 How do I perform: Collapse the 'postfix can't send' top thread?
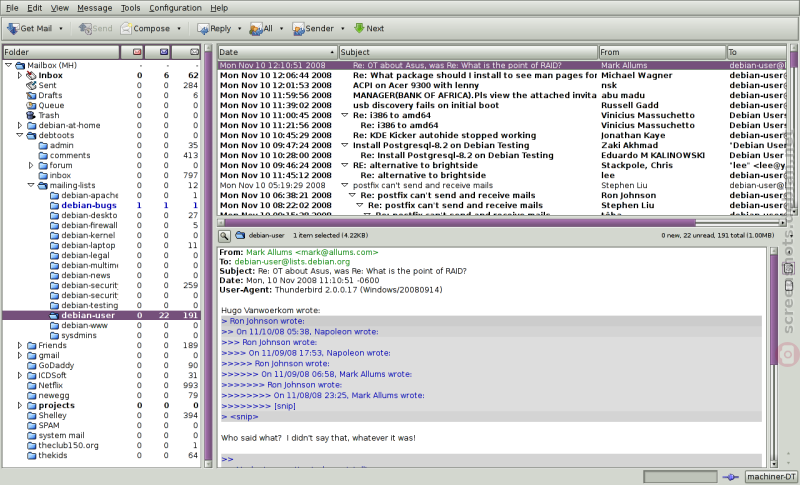point(344,185)
